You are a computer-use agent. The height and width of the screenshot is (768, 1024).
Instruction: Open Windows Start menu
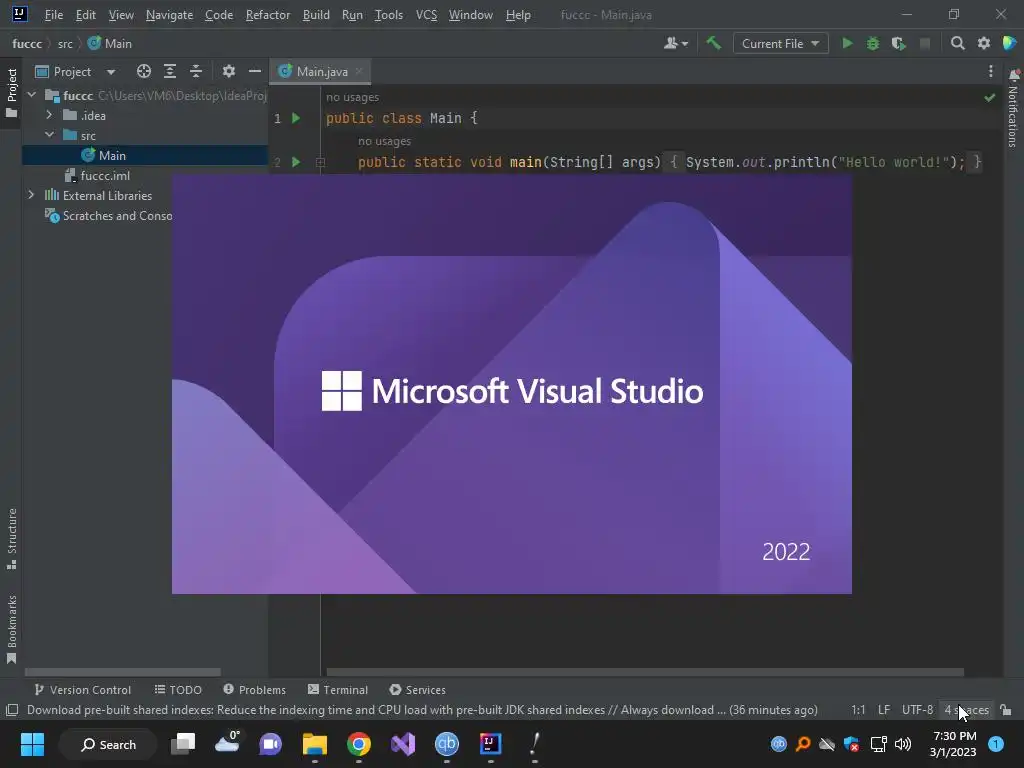click(32, 744)
